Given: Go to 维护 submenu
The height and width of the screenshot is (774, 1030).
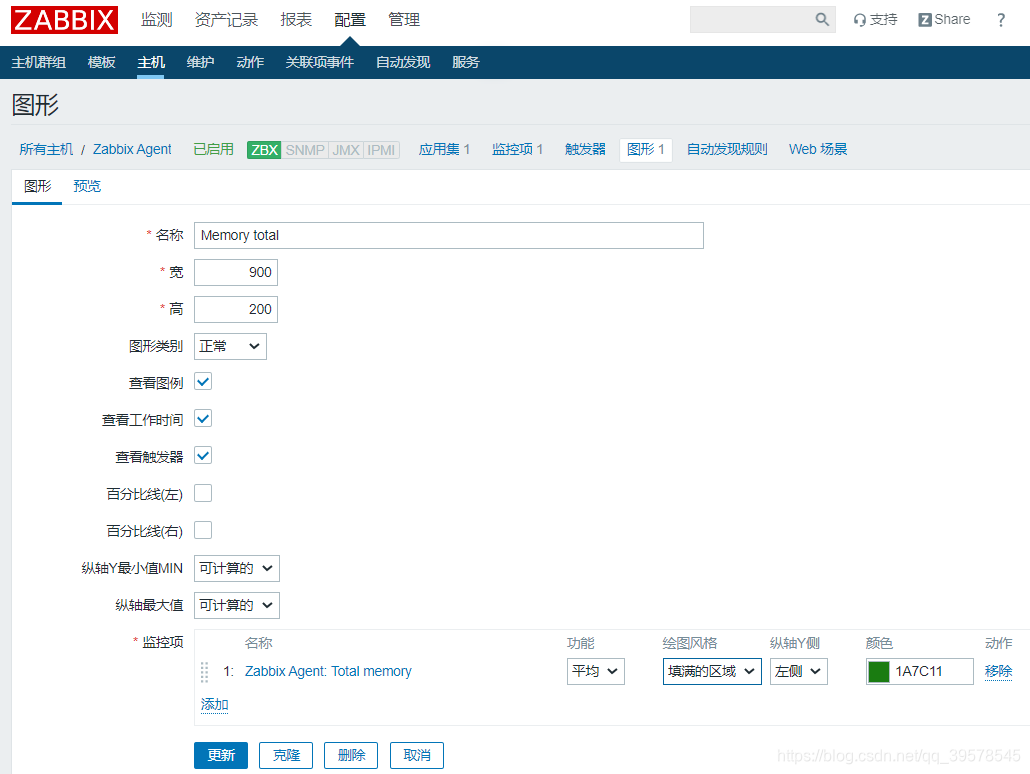Looking at the screenshot, I should coord(200,62).
